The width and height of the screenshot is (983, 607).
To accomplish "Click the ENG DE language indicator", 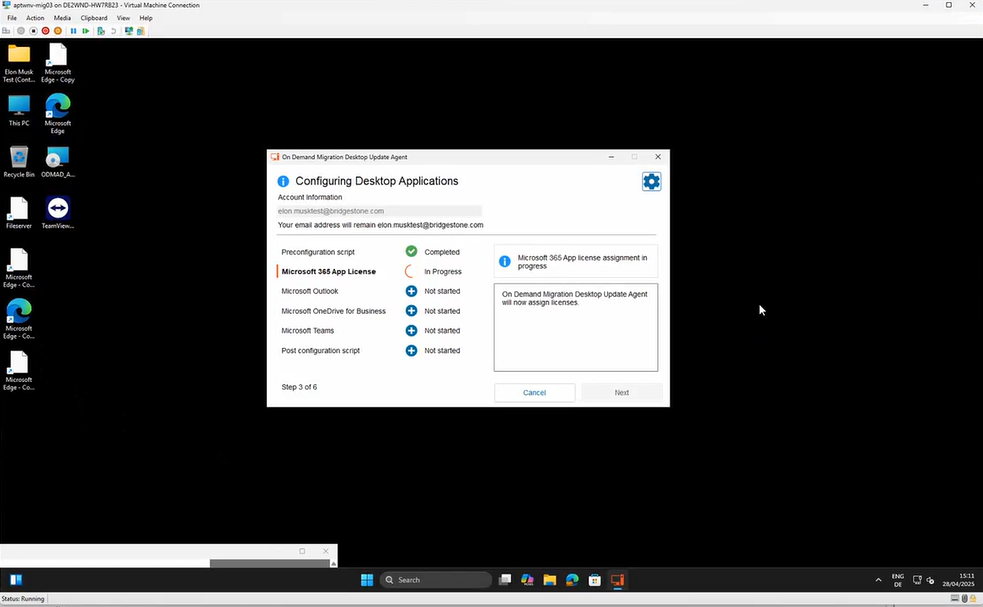I will (898, 580).
